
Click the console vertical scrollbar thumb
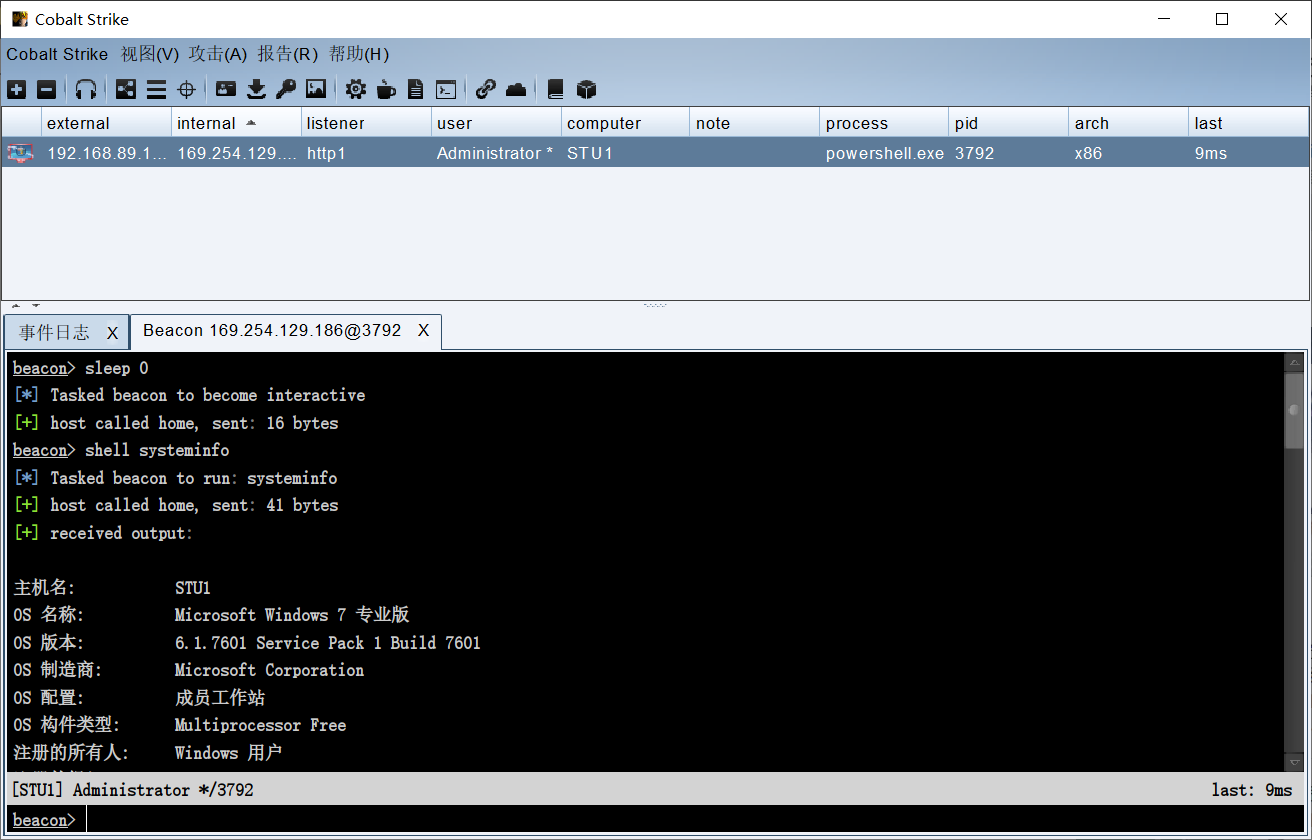1294,411
